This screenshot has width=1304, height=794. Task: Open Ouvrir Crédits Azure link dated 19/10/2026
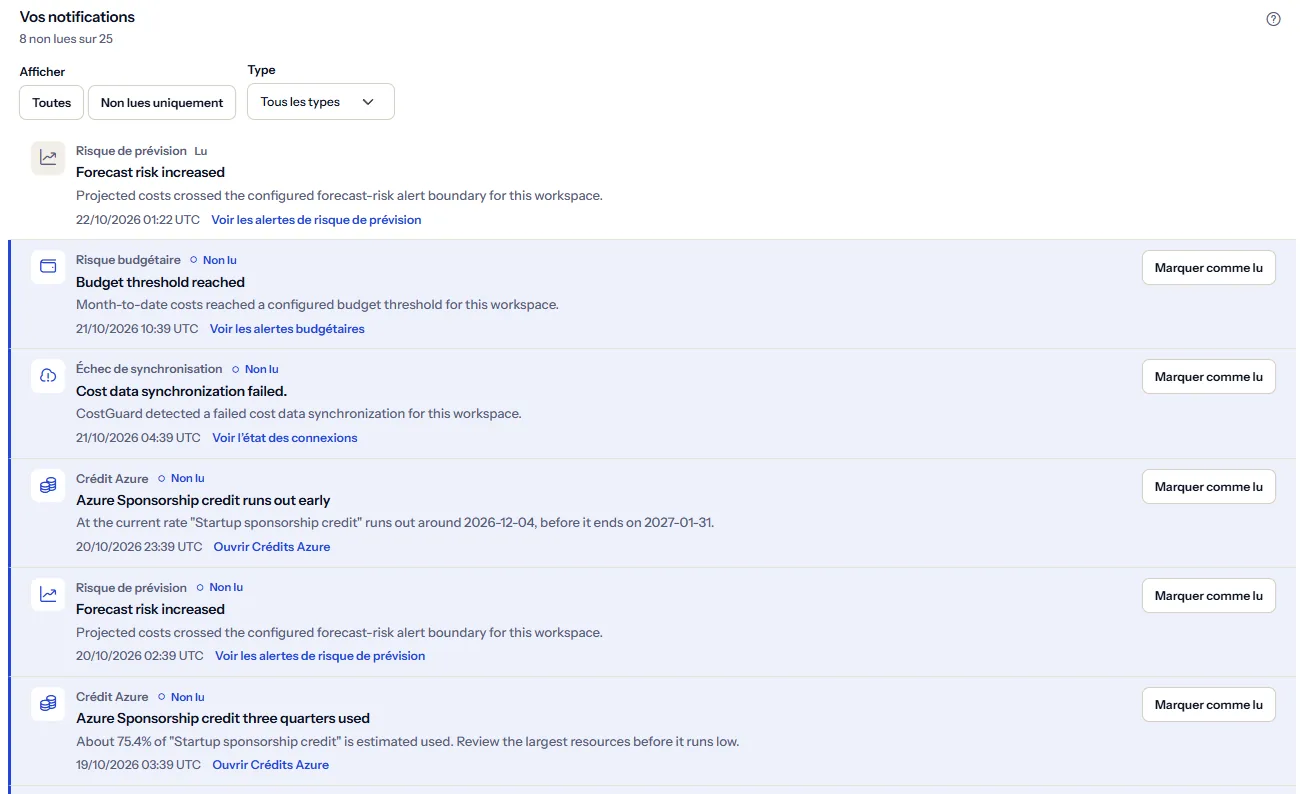270,765
